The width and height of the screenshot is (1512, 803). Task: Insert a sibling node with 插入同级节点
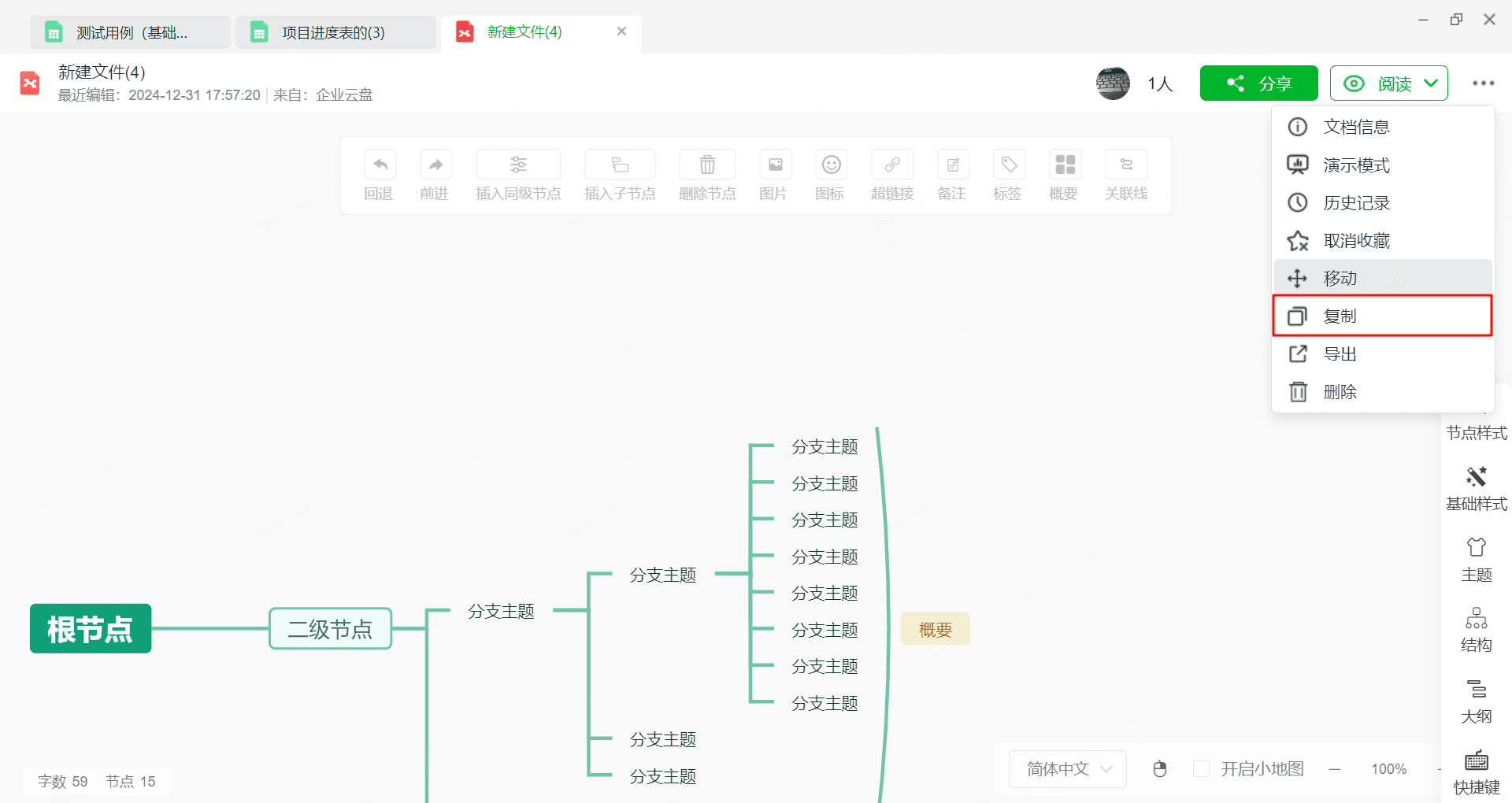[518, 165]
